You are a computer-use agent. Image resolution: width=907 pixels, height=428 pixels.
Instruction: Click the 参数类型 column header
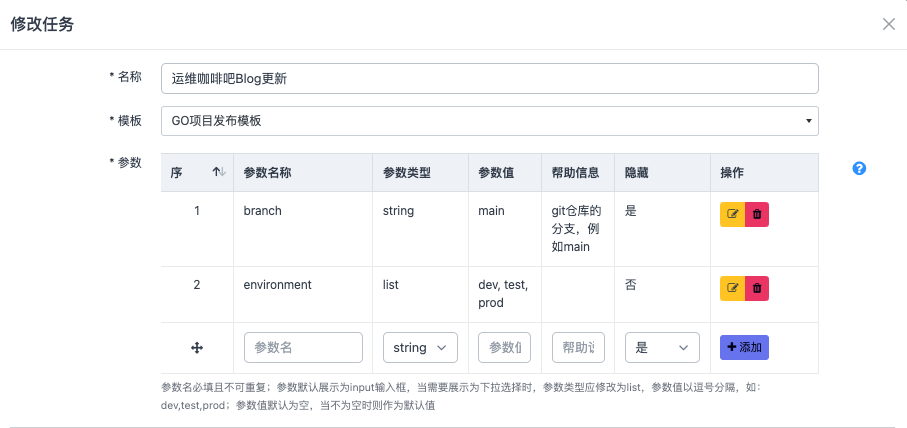[x=407, y=172]
